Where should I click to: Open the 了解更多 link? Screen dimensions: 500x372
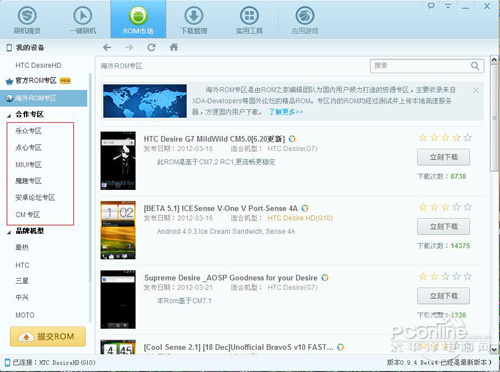286,112
